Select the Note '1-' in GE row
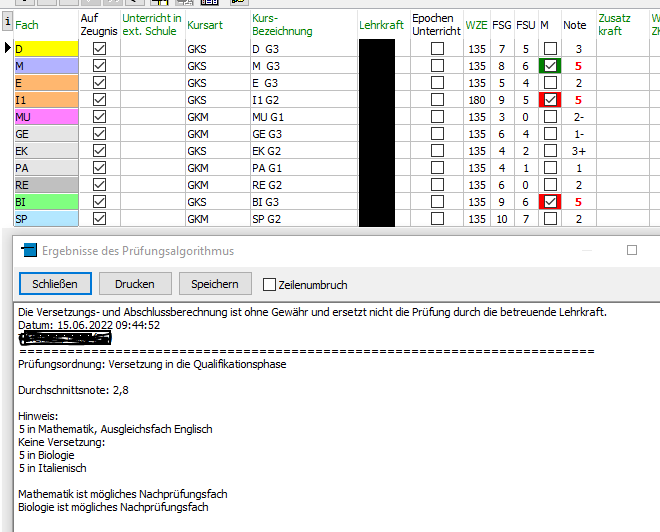660x532 pixels. [x=578, y=134]
